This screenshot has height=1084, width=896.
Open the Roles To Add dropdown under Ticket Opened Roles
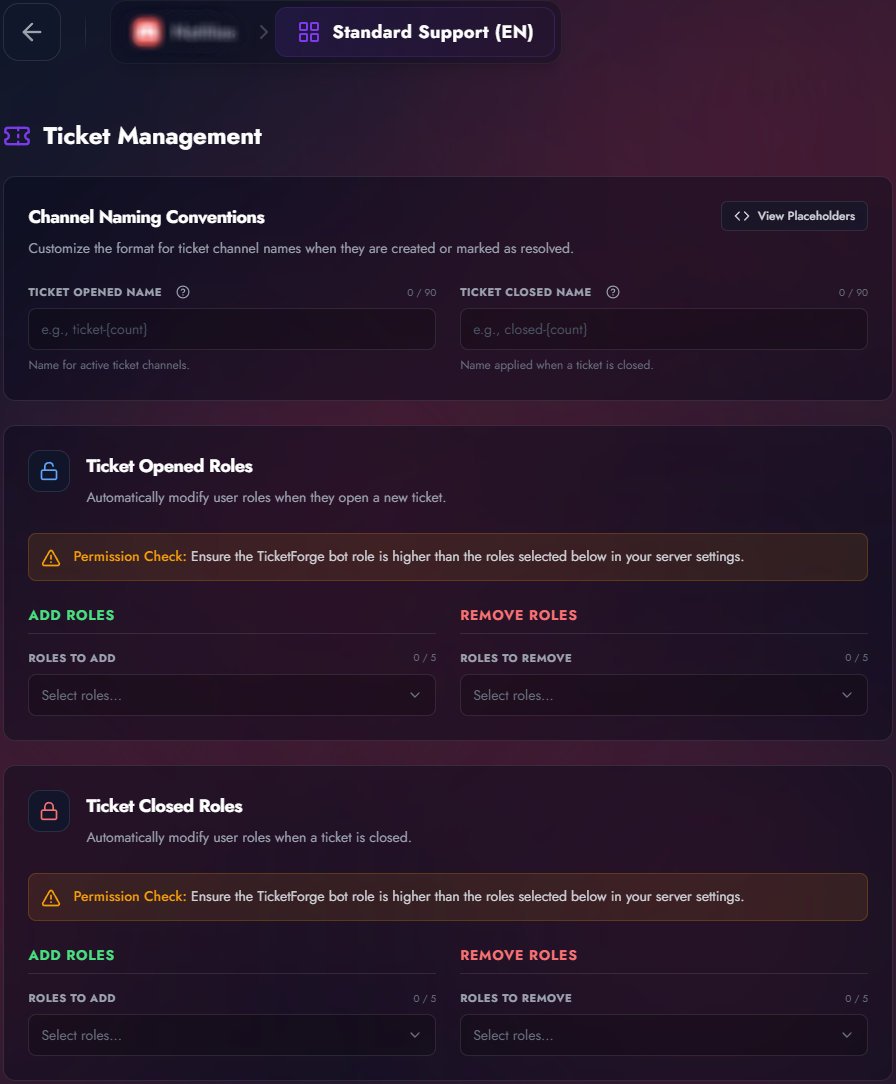232,694
